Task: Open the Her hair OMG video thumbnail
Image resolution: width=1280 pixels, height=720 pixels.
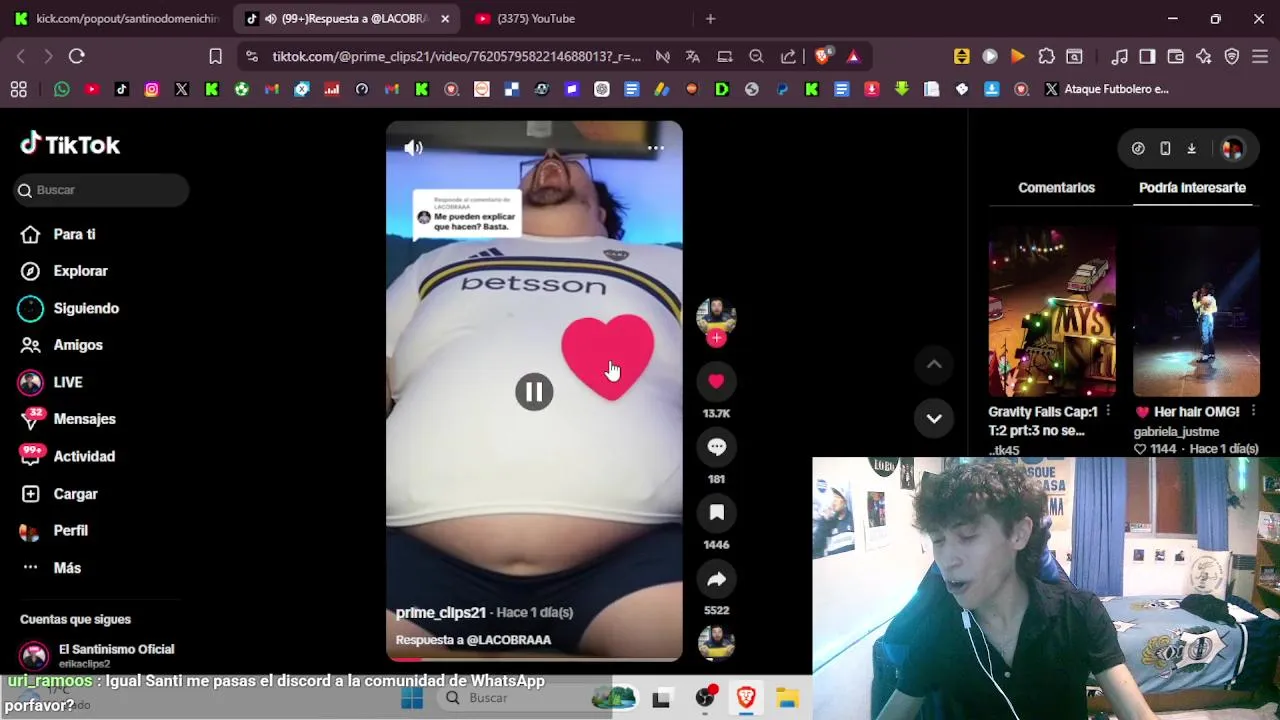Action: click(1196, 311)
